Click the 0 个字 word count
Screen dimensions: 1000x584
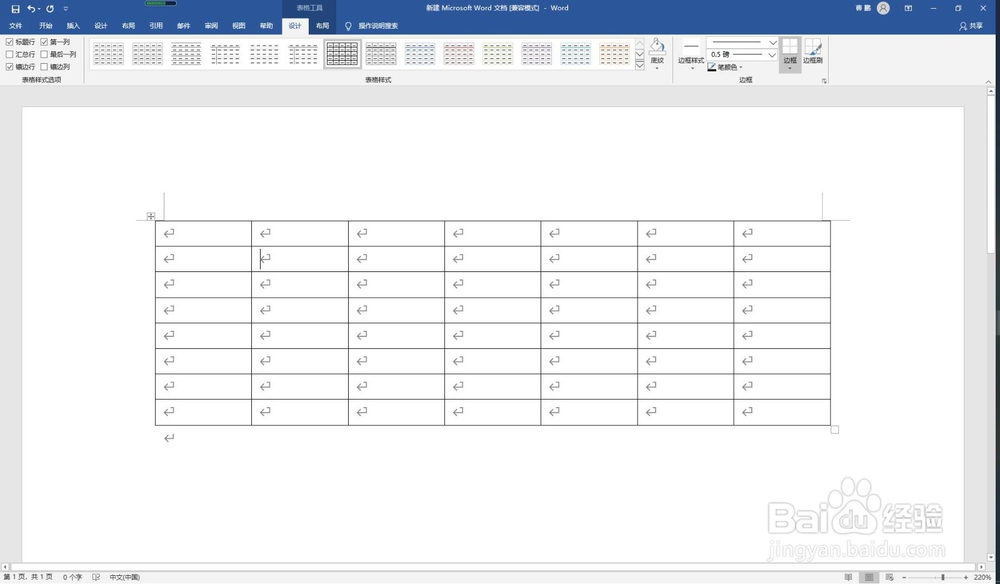[x=72, y=577]
